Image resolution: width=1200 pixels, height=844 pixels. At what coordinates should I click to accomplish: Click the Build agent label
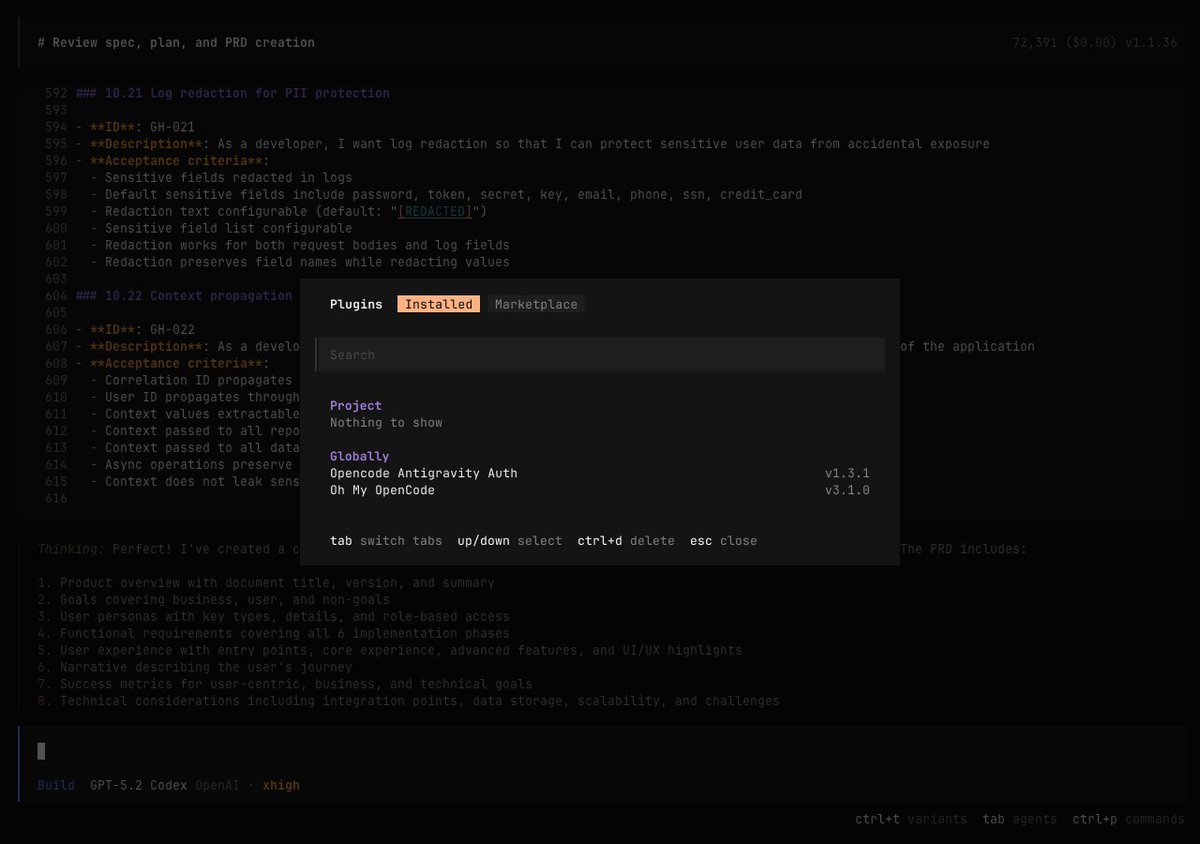point(56,785)
